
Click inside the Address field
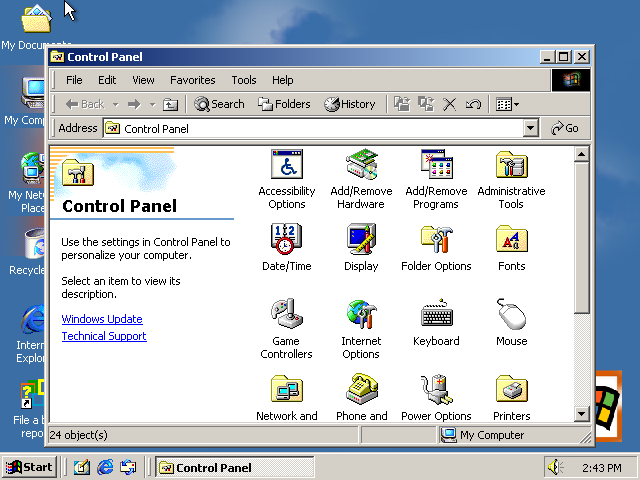click(313, 129)
